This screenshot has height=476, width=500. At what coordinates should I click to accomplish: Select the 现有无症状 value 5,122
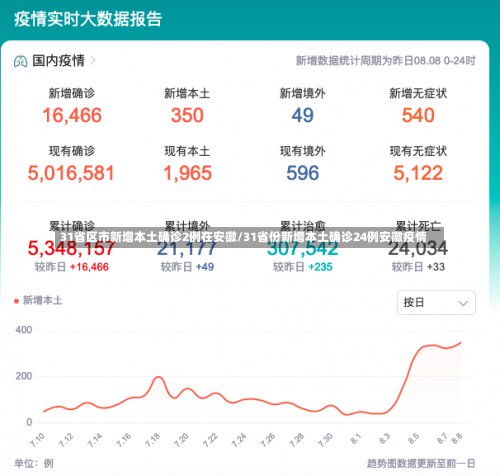coord(418,173)
